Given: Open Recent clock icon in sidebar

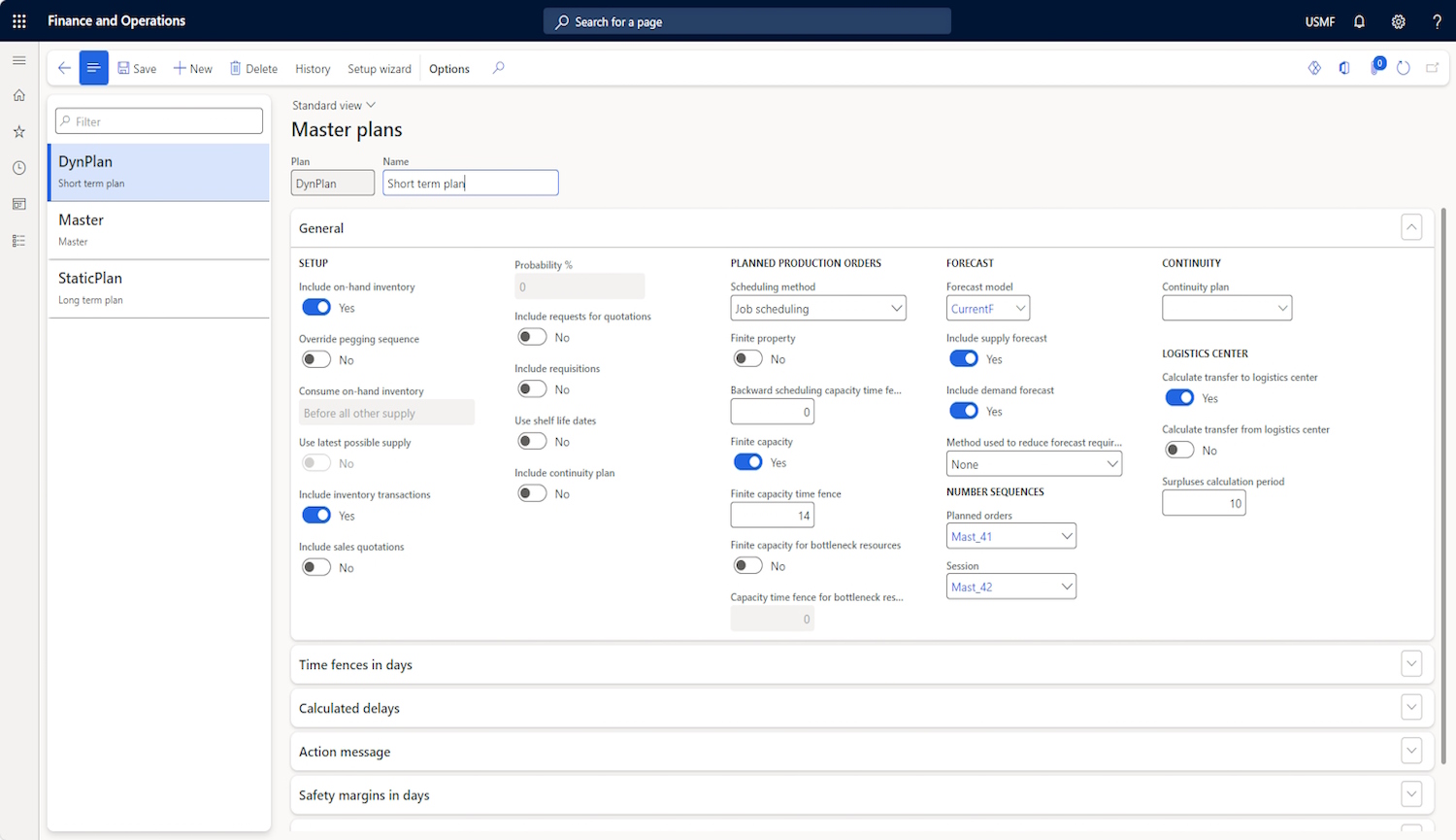Looking at the screenshot, I should coord(19,168).
